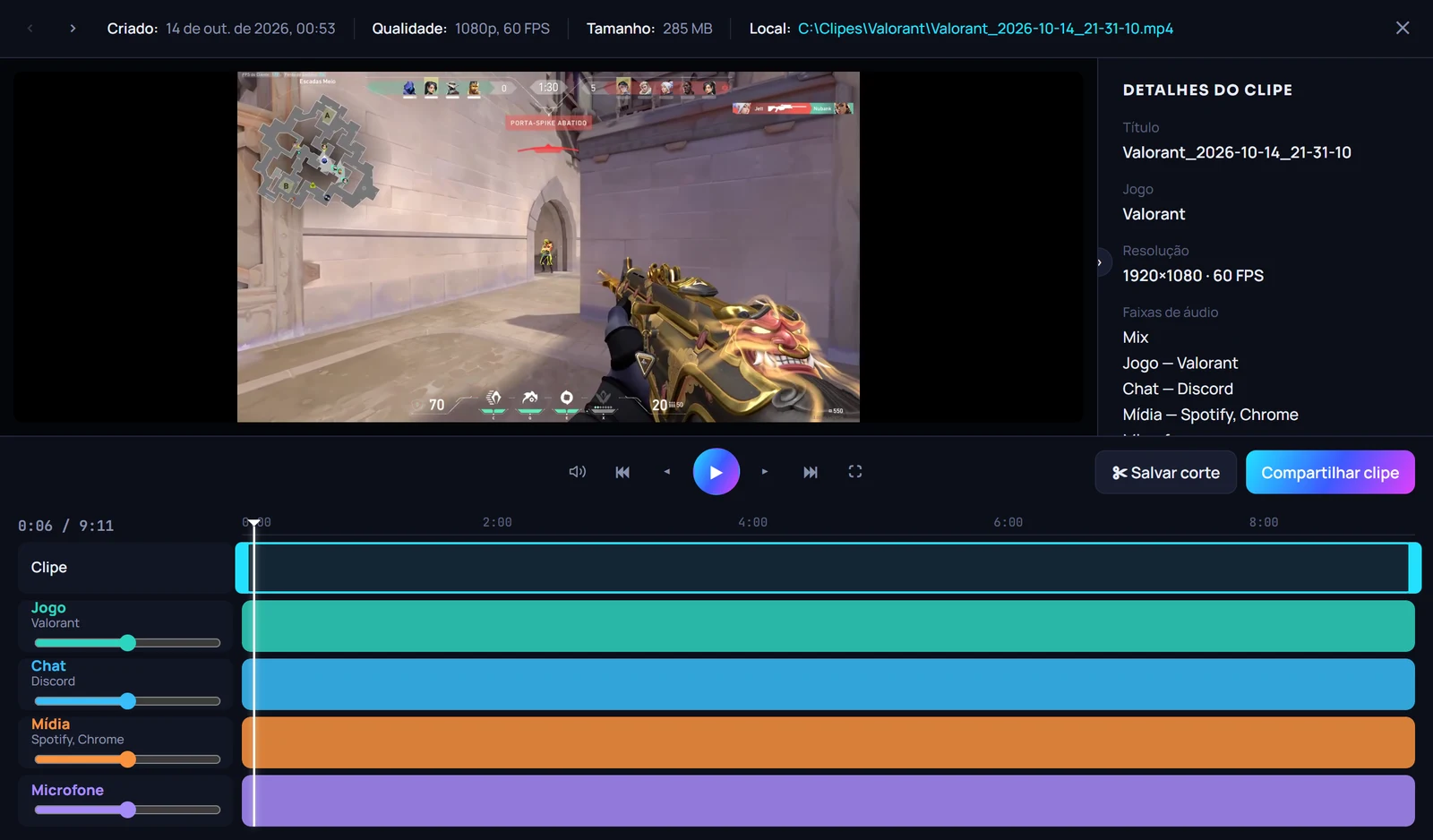Click the Salvar corte button
Image resolution: width=1433 pixels, height=840 pixels.
[x=1165, y=472]
